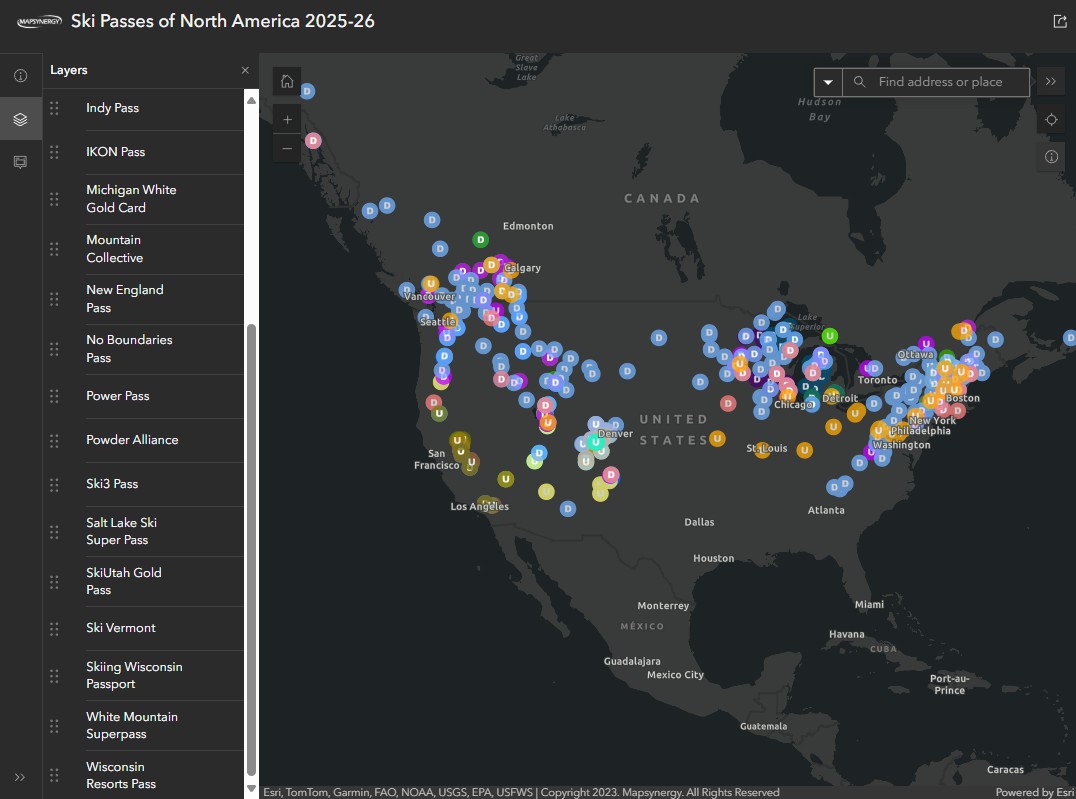This screenshot has width=1076, height=799.
Task: Select the IKON Pass layer
Action: [115, 152]
